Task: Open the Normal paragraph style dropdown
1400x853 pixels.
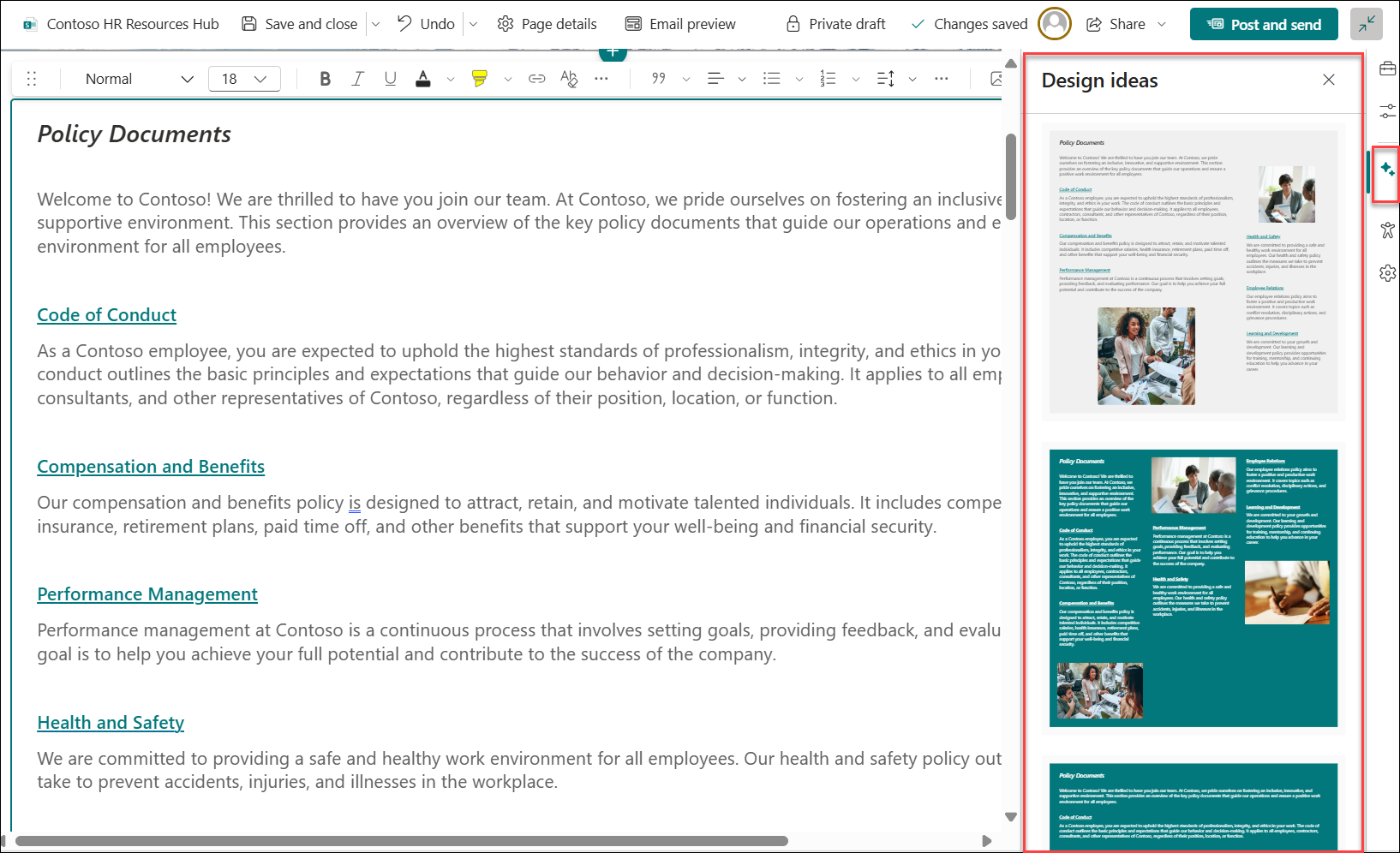Action: coord(135,78)
